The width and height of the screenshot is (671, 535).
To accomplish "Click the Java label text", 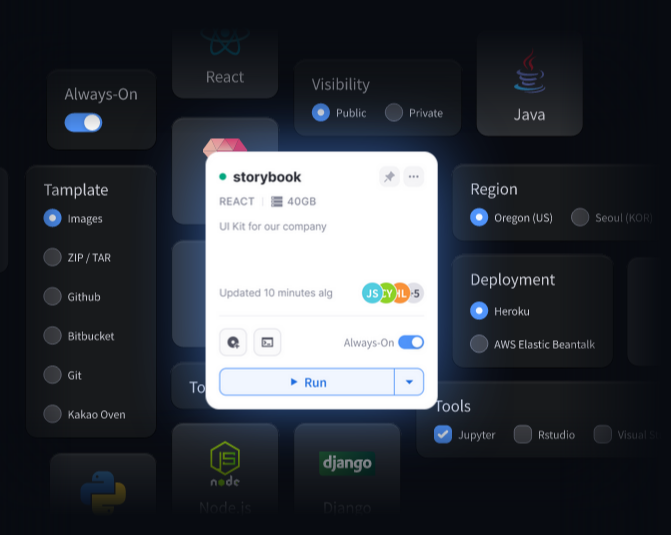I will click(530, 115).
